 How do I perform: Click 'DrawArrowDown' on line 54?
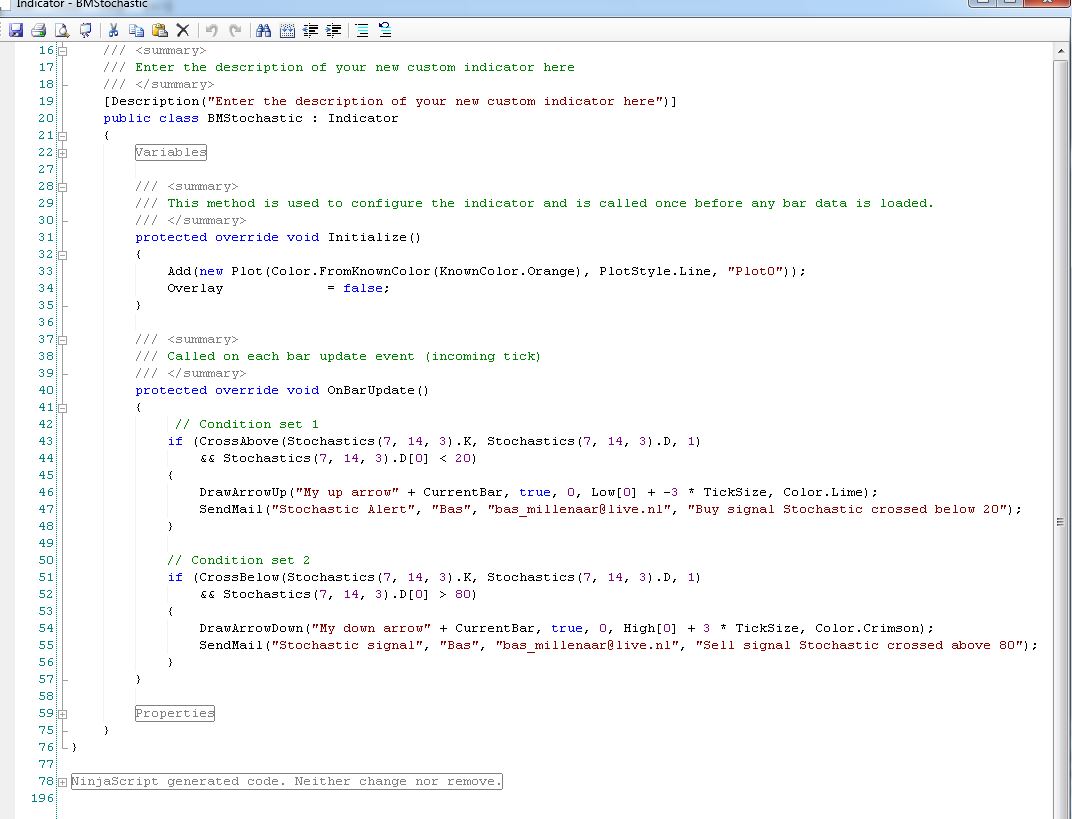252,628
